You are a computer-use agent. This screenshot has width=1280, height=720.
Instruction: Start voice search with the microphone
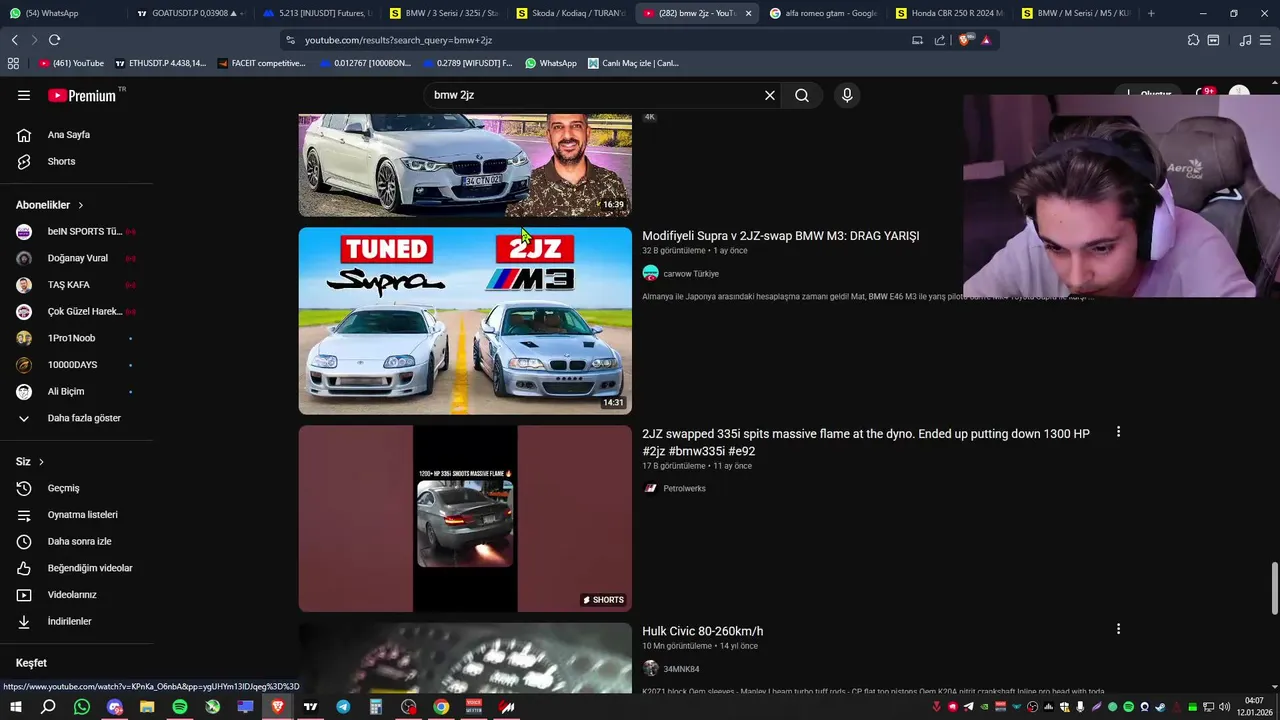coord(847,95)
